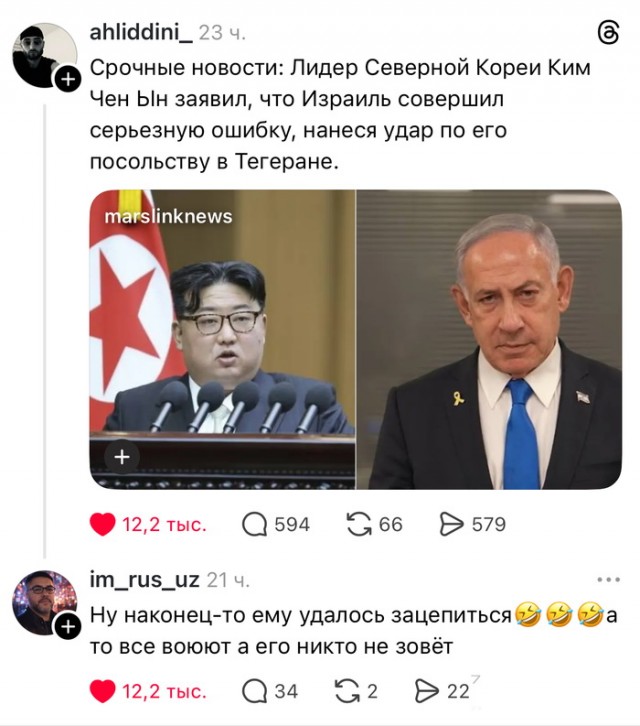Open the post text starting with Срочные новости

pos(340,114)
